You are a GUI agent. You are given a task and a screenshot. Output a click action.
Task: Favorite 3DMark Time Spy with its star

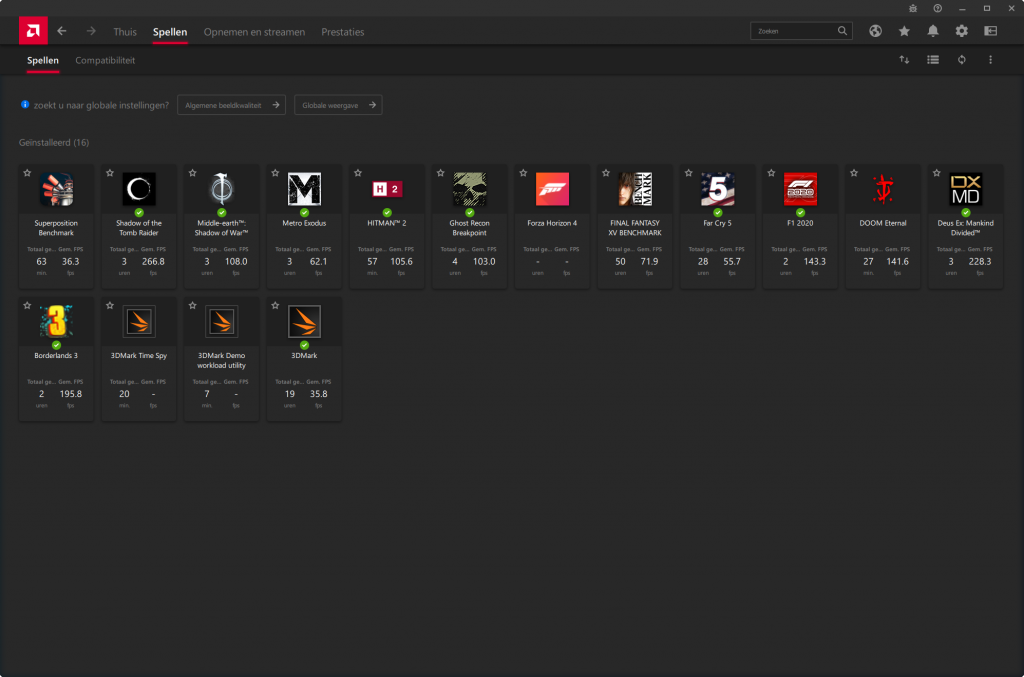tap(110, 306)
